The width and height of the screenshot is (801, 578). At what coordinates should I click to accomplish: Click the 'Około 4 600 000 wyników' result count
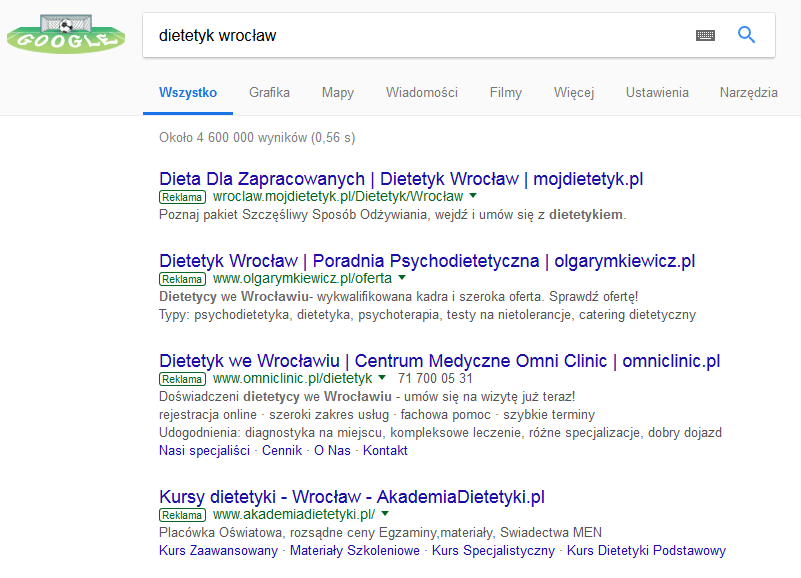tap(257, 137)
